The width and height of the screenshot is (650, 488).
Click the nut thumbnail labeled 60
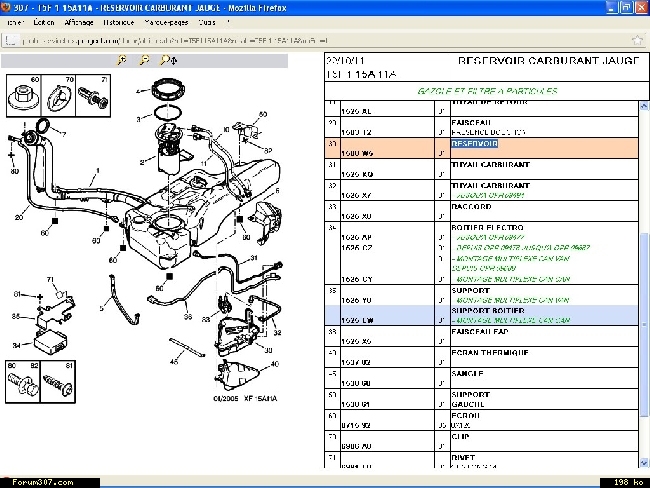pyautogui.click(x=24, y=96)
